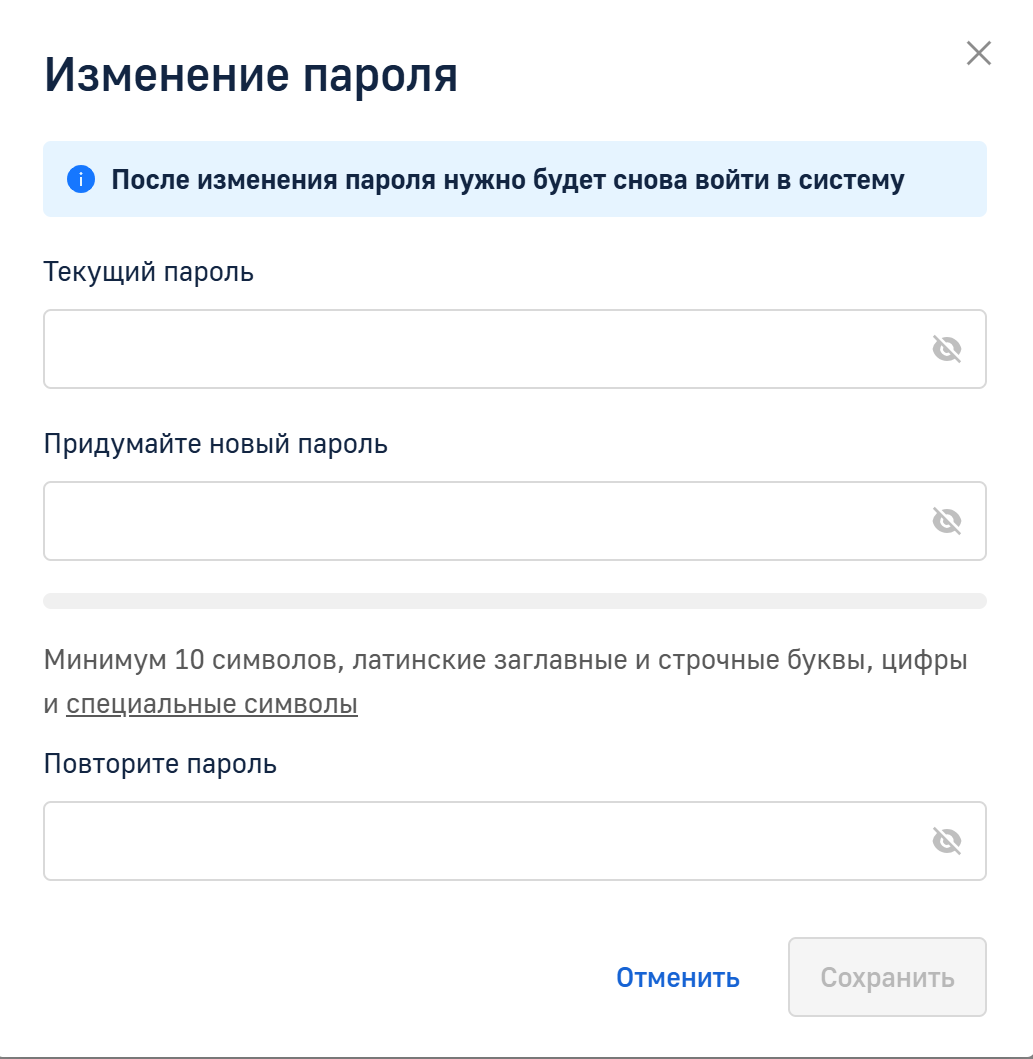Click into the new password input field
This screenshot has width=1033, height=1059.
480,521
